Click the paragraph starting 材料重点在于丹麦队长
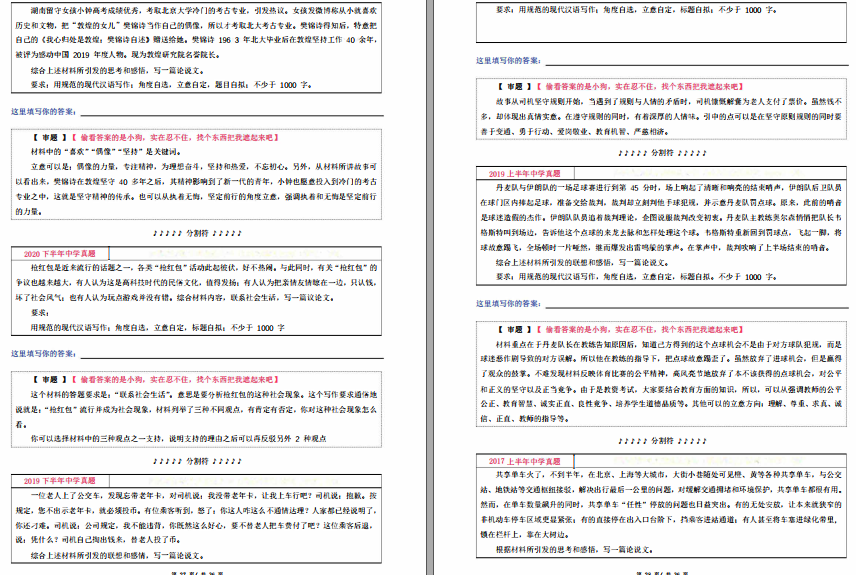856x575 pixels. tap(661, 381)
